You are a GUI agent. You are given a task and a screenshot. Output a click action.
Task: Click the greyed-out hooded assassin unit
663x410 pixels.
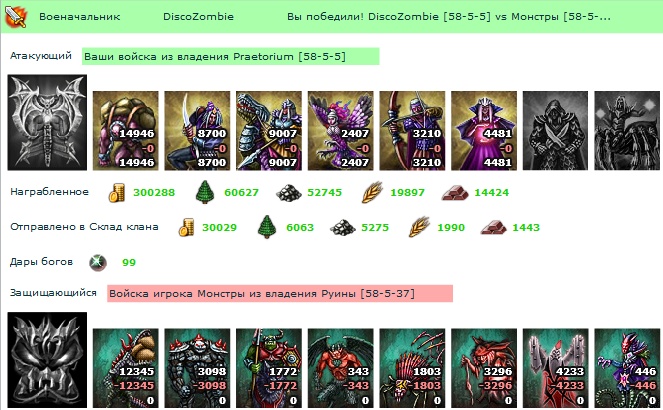pyautogui.click(x=556, y=131)
